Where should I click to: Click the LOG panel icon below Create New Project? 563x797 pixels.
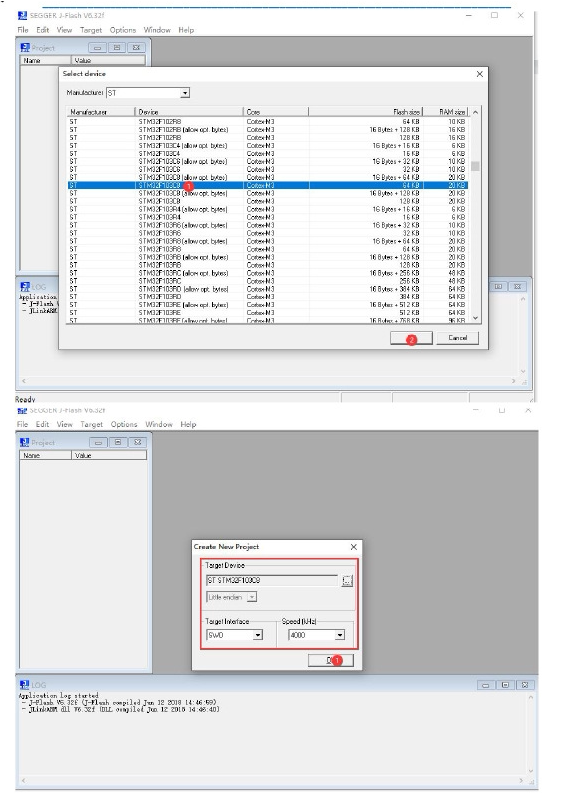point(24,685)
